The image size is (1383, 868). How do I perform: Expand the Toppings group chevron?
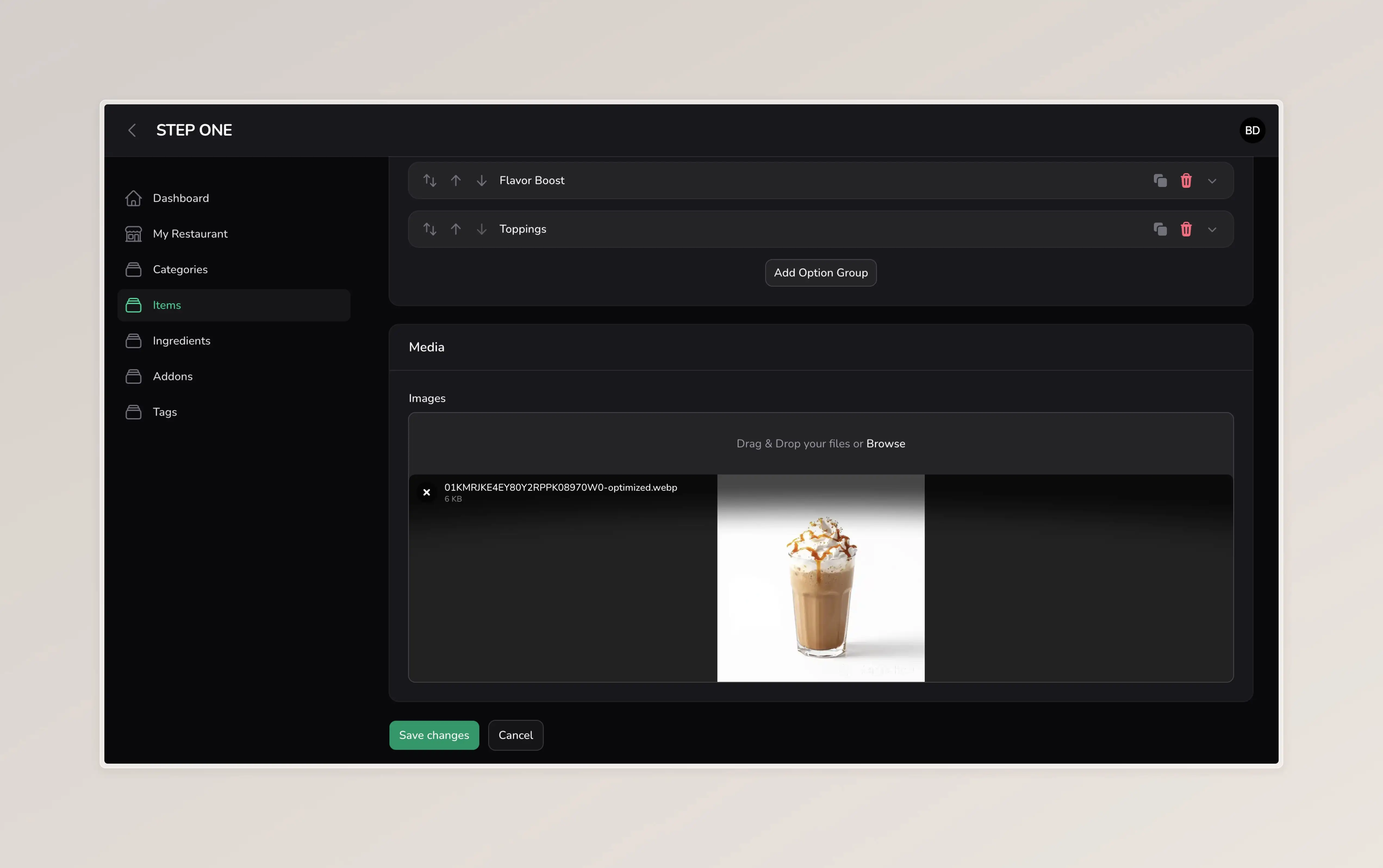1212,230
